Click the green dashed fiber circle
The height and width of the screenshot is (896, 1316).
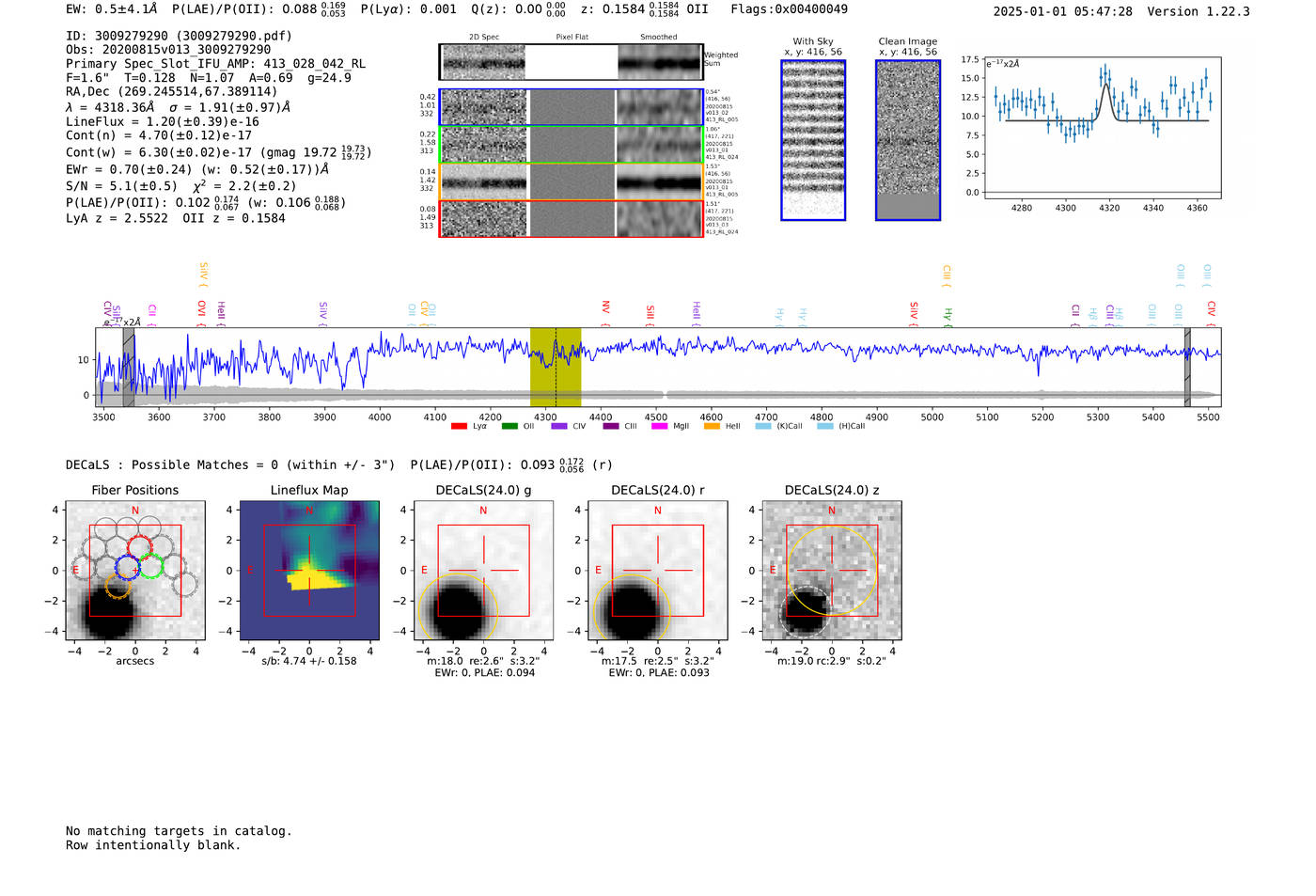point(151,566)
